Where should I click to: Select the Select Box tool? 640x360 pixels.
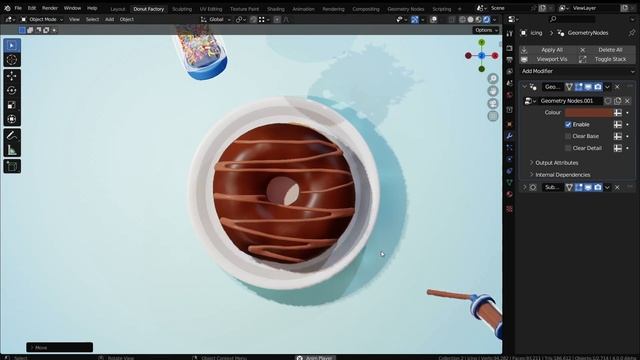point(12,46)
